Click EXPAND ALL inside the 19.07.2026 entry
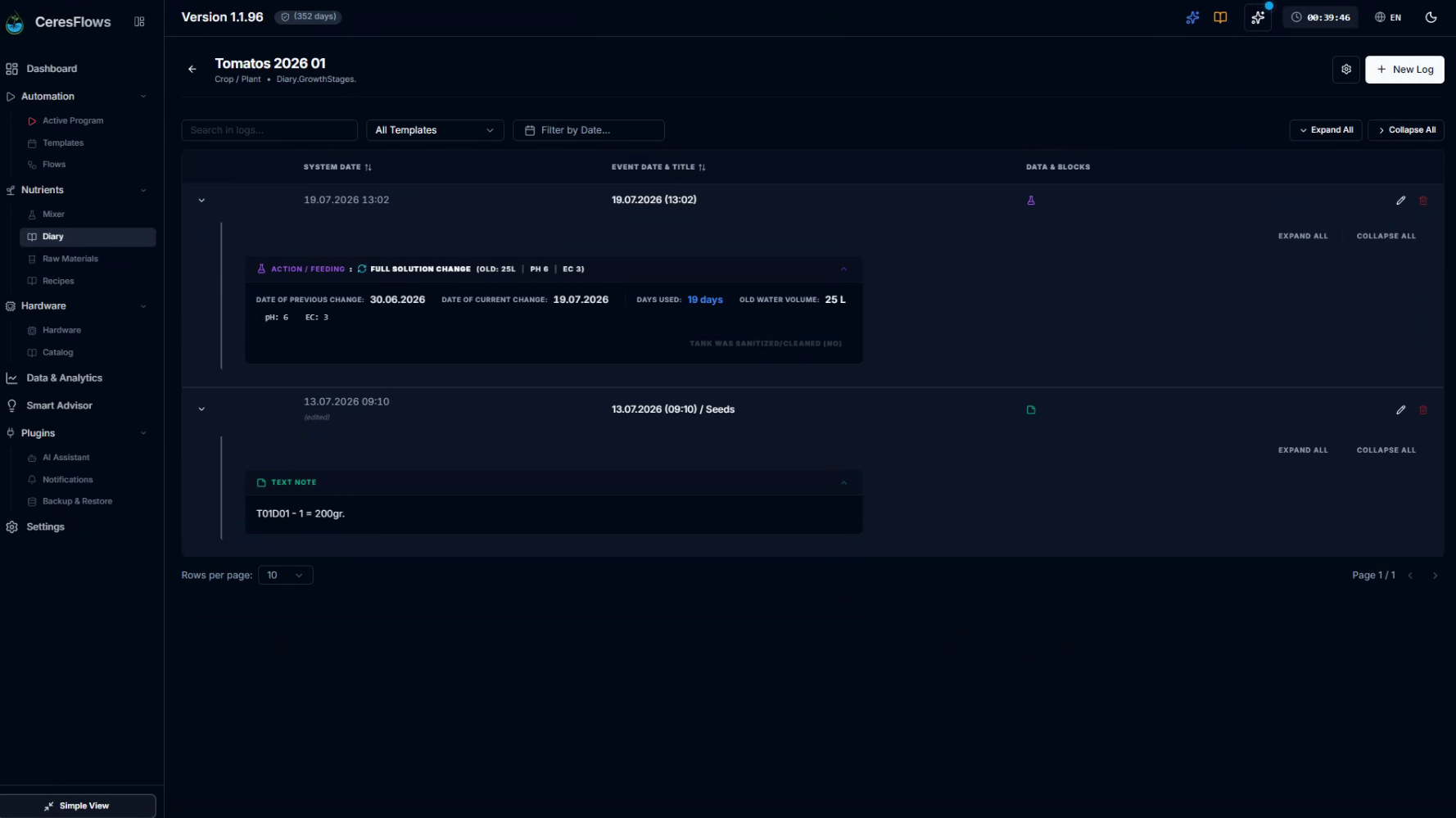 [x=1303, y=237]
